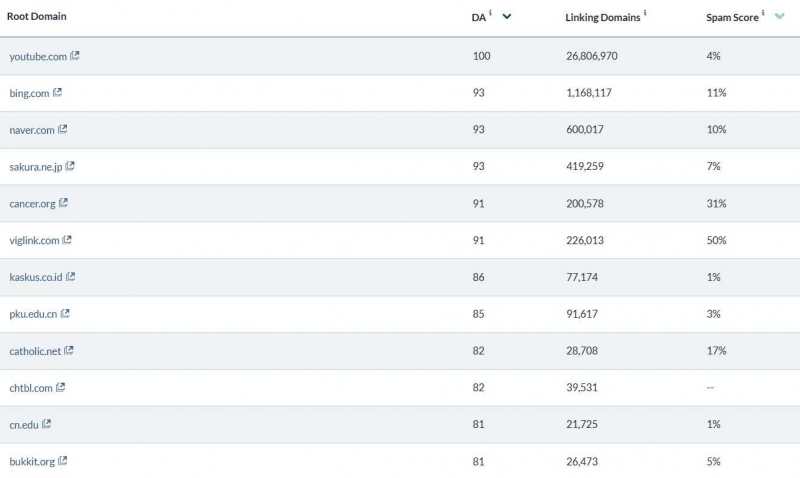Open the chtbl.com domain link

[31, 388]
